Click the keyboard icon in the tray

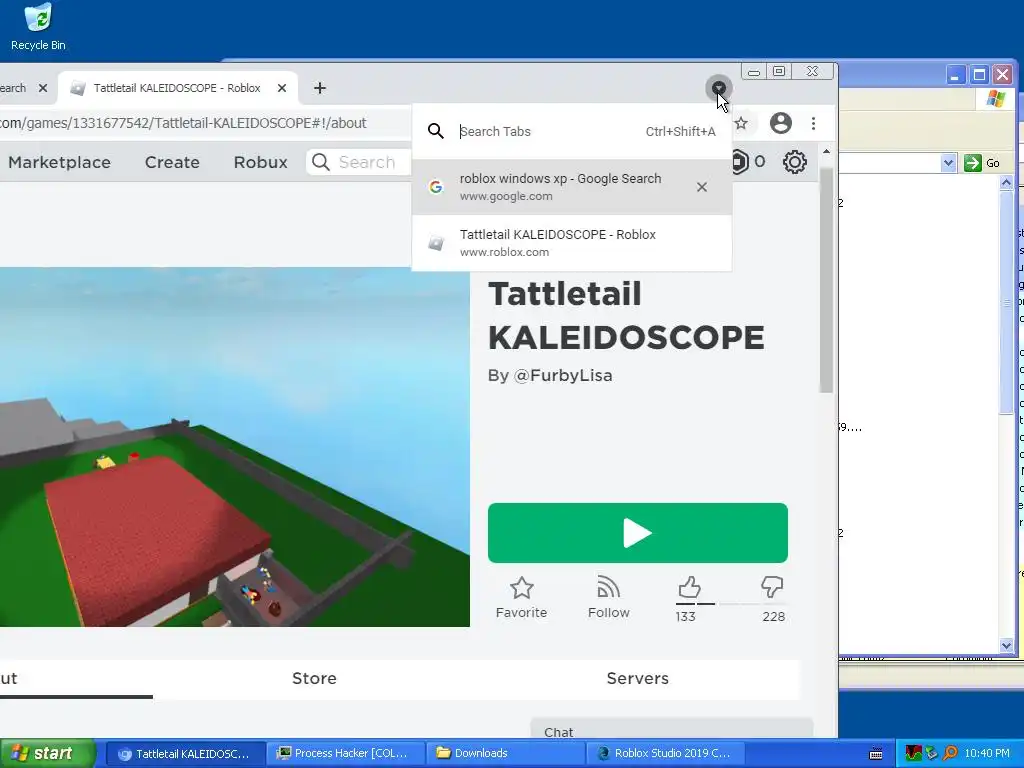(876, 754)
